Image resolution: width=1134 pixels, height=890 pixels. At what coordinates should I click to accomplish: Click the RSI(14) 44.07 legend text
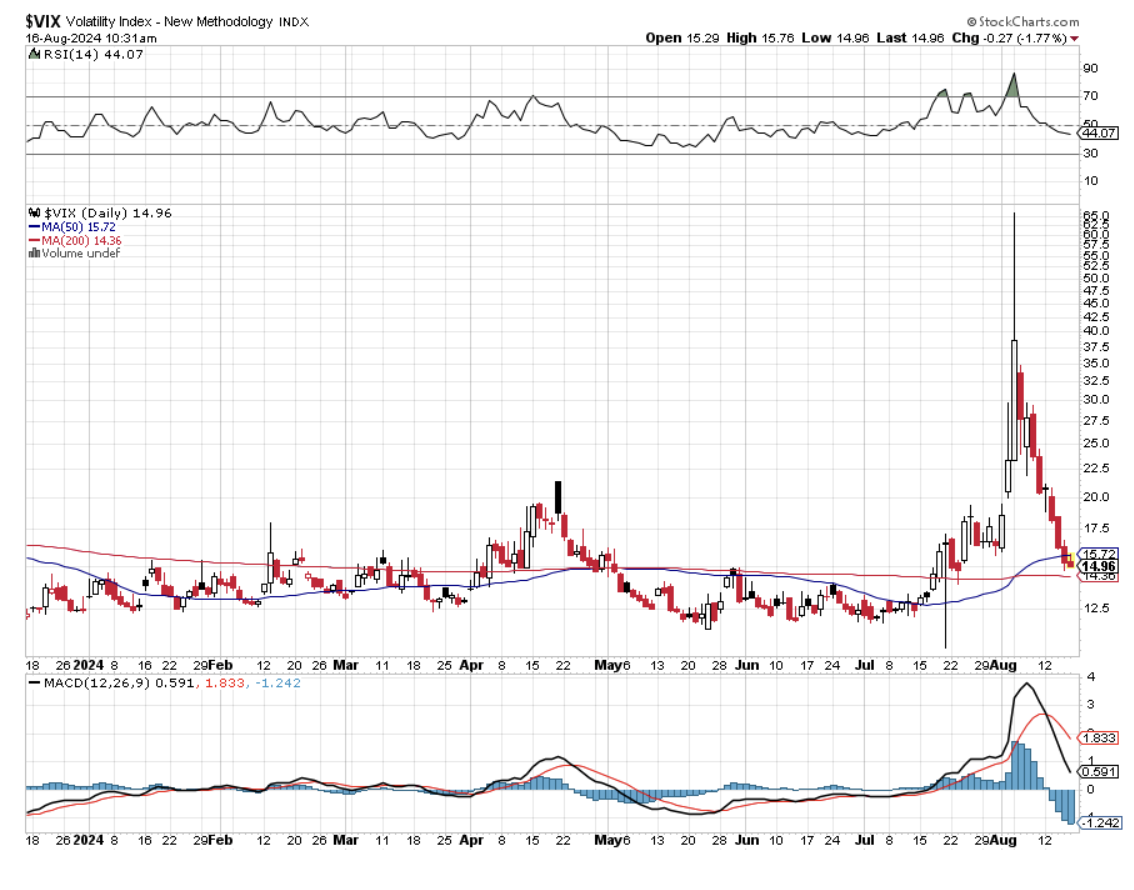(x=93, y=54)
